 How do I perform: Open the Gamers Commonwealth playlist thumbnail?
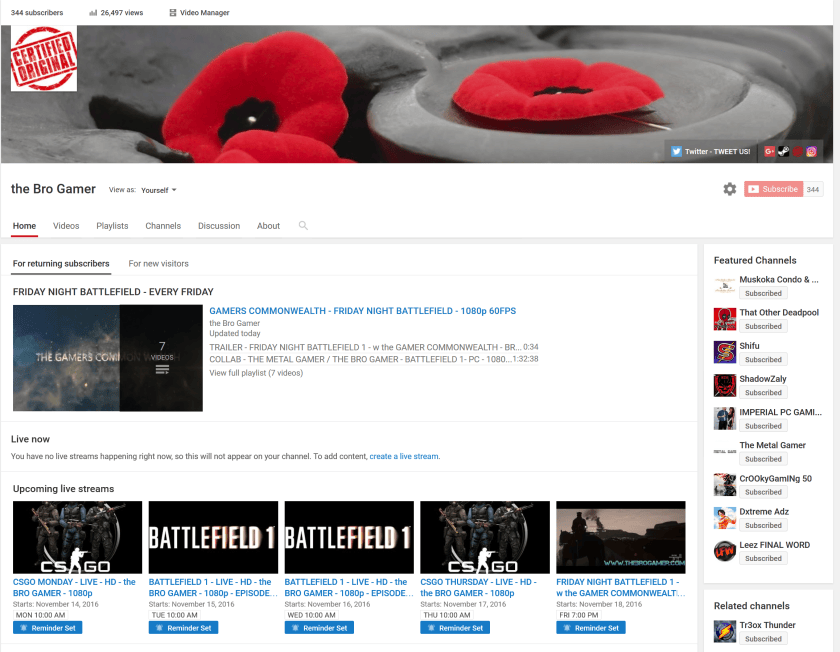tap(108, 358)
